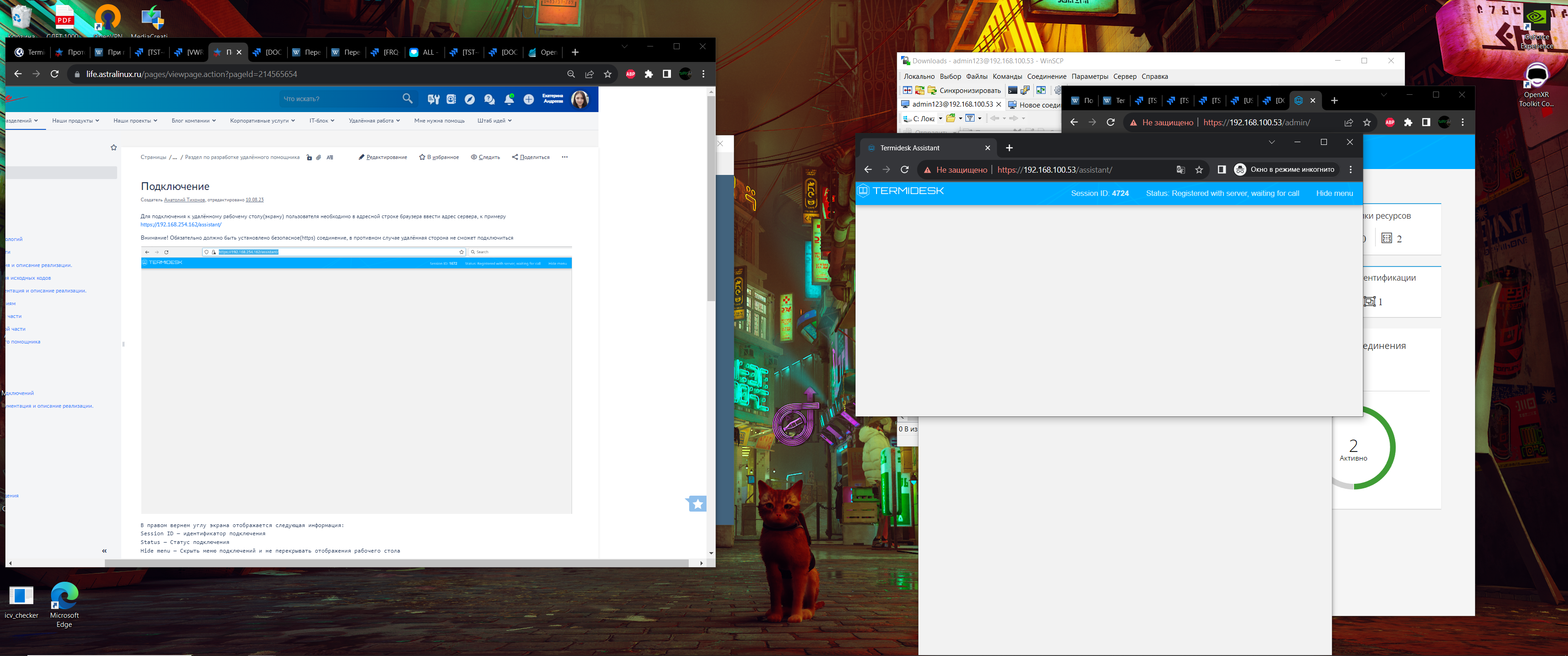
Task: Click the compass icon in Confluence header
Action: pyautogui.click(x=469, y=99)
